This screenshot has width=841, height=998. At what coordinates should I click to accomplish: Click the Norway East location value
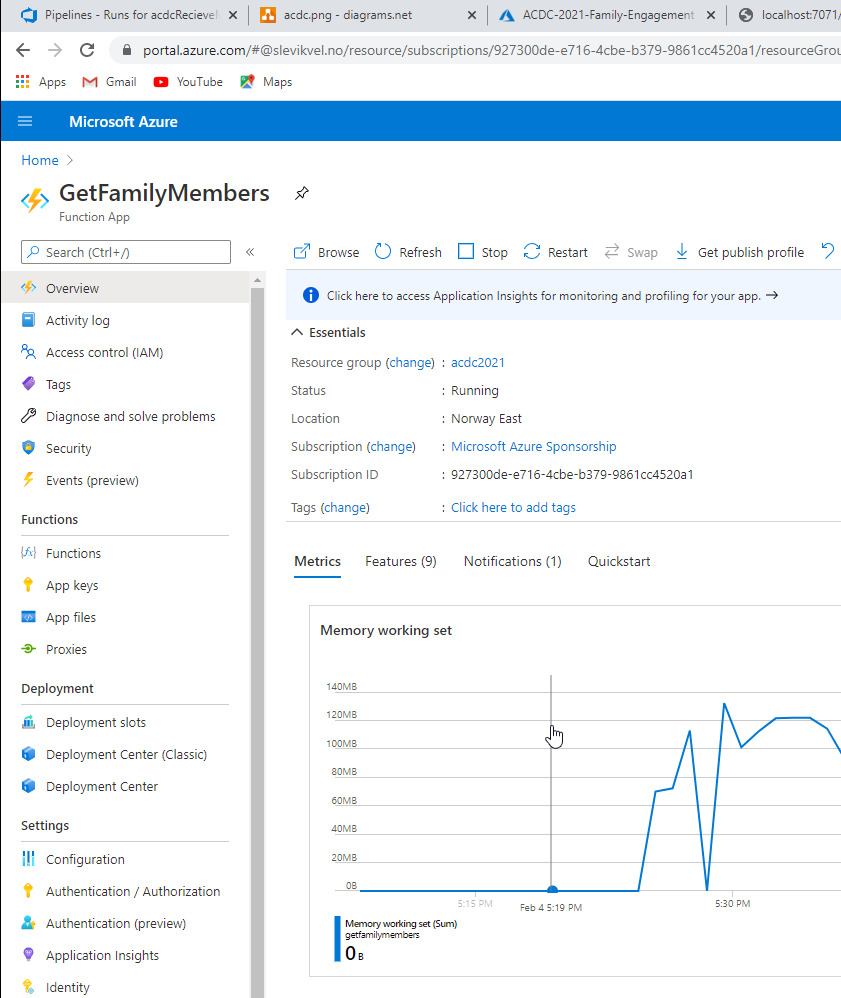click(486, 418)
